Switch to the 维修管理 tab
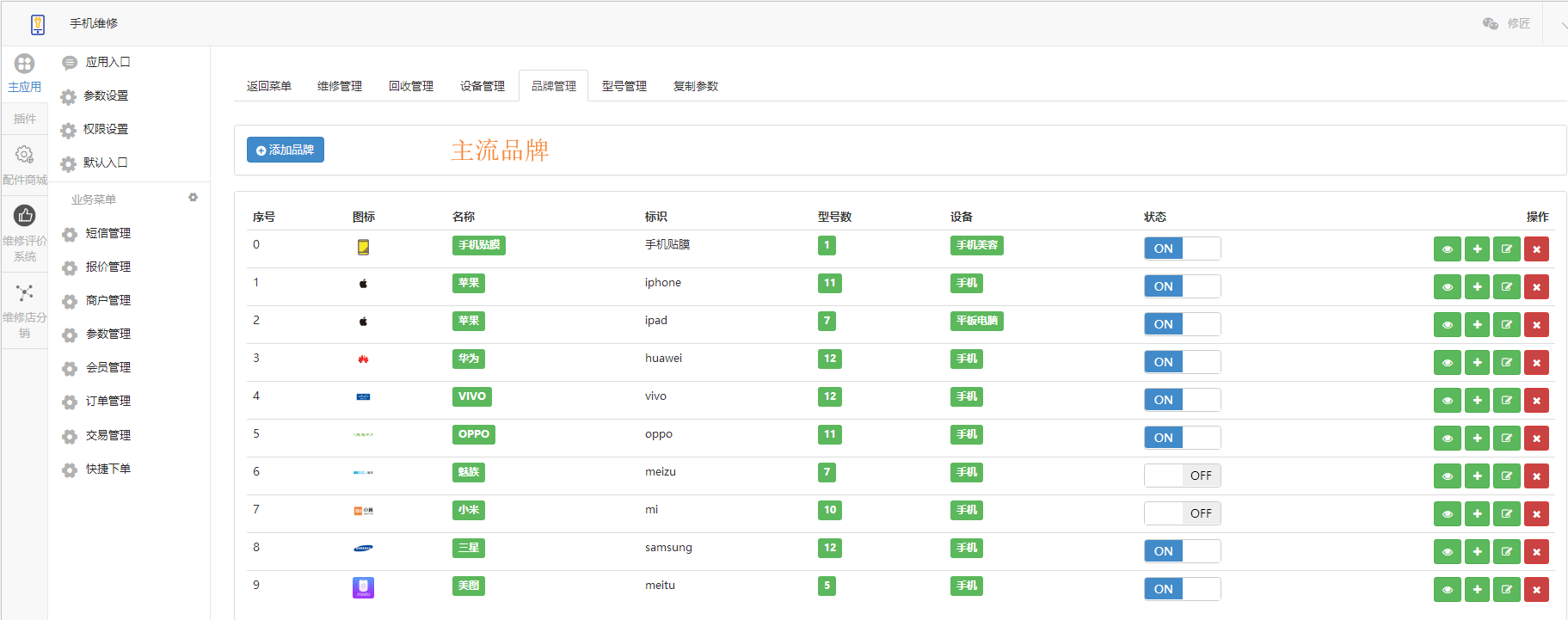Screen dimensions: 1568x620 coord(340,86)
